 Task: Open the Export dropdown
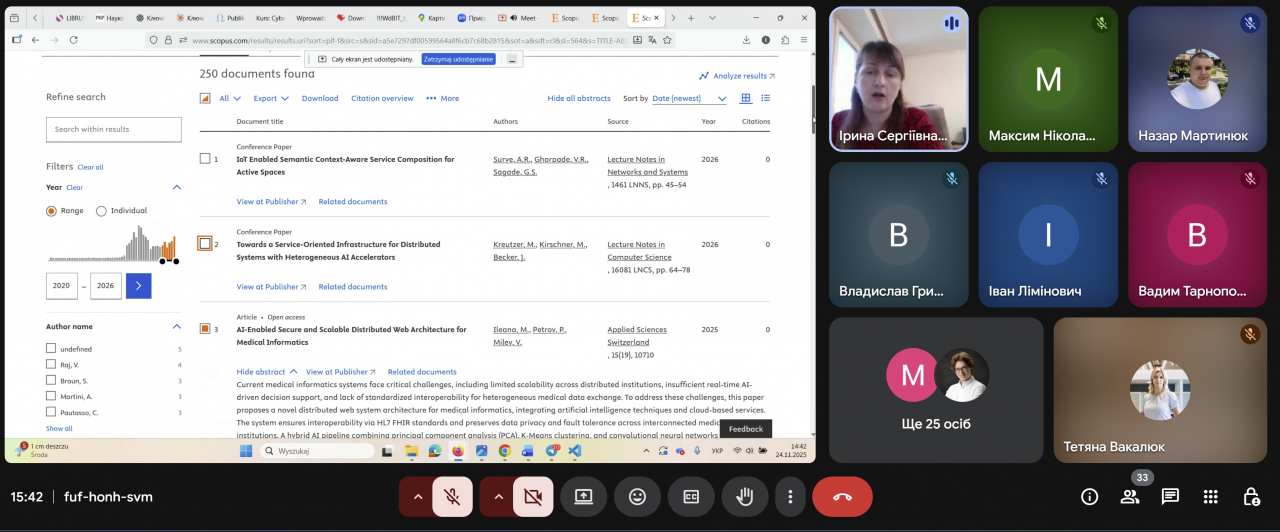[x=270, y=99]
